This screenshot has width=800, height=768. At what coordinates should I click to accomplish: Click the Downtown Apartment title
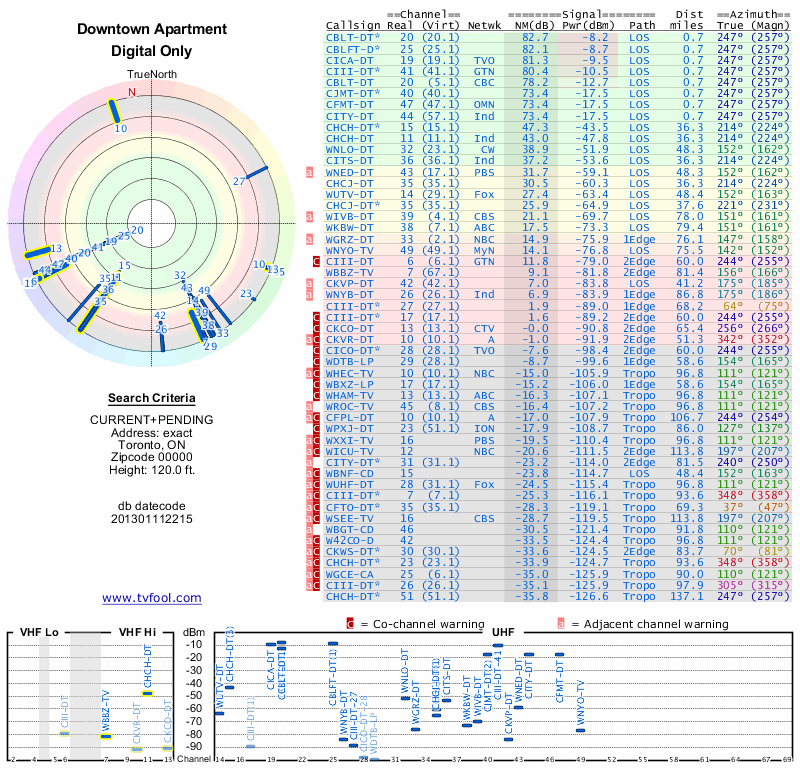pos(152,29)
